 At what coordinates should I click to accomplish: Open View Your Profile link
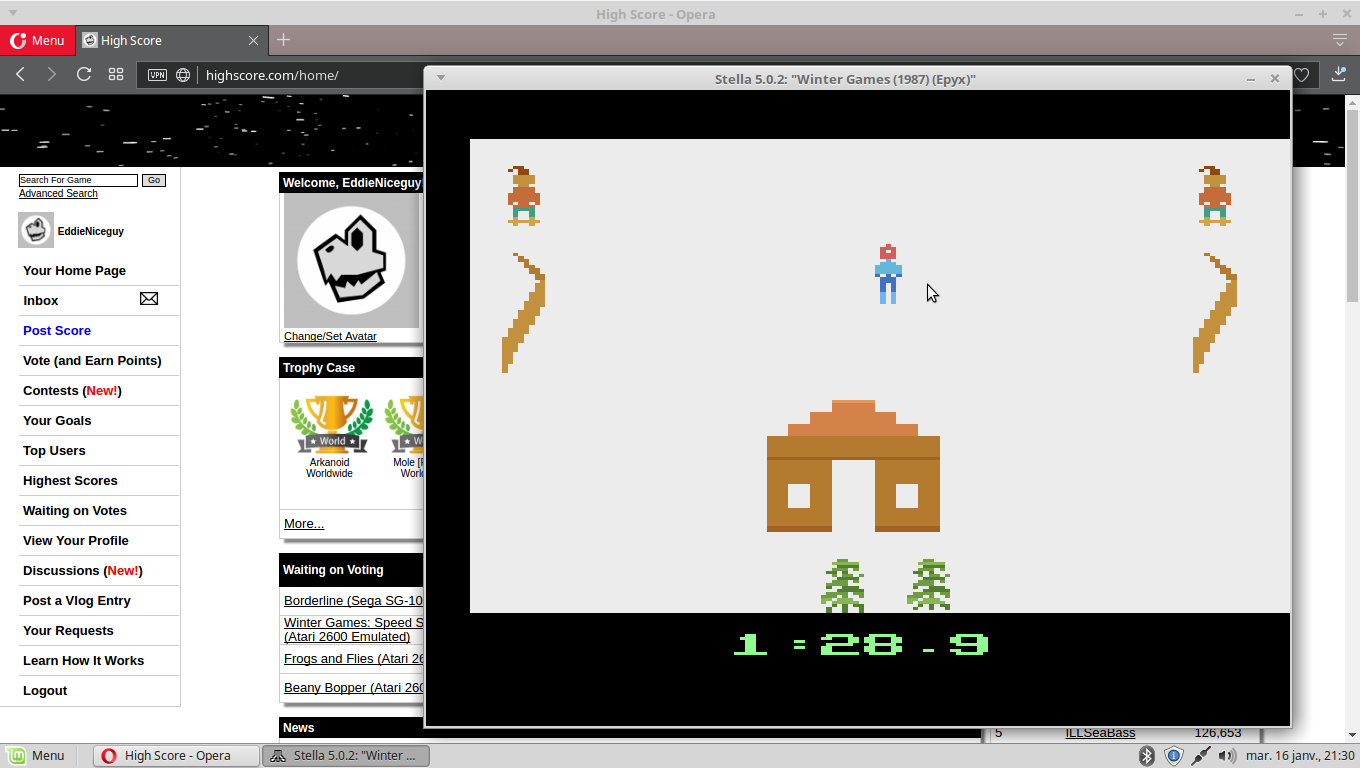(x=76, y=540)
